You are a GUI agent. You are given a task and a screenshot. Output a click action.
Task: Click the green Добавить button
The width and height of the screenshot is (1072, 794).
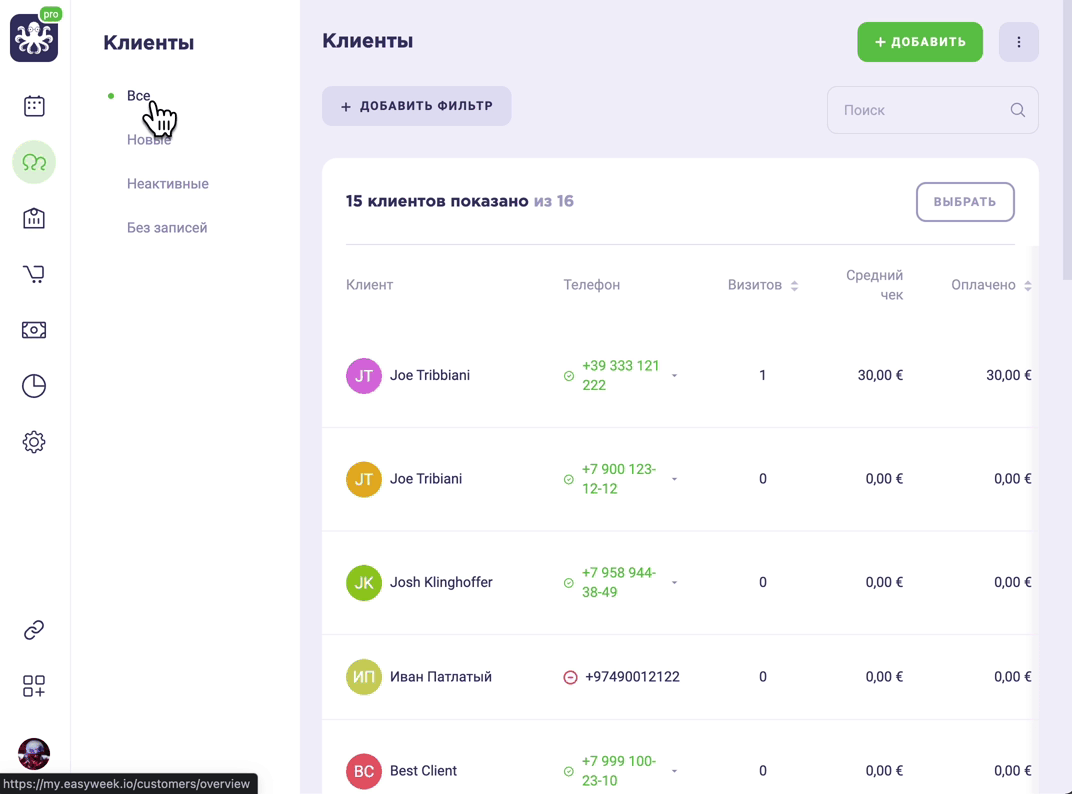920,42
